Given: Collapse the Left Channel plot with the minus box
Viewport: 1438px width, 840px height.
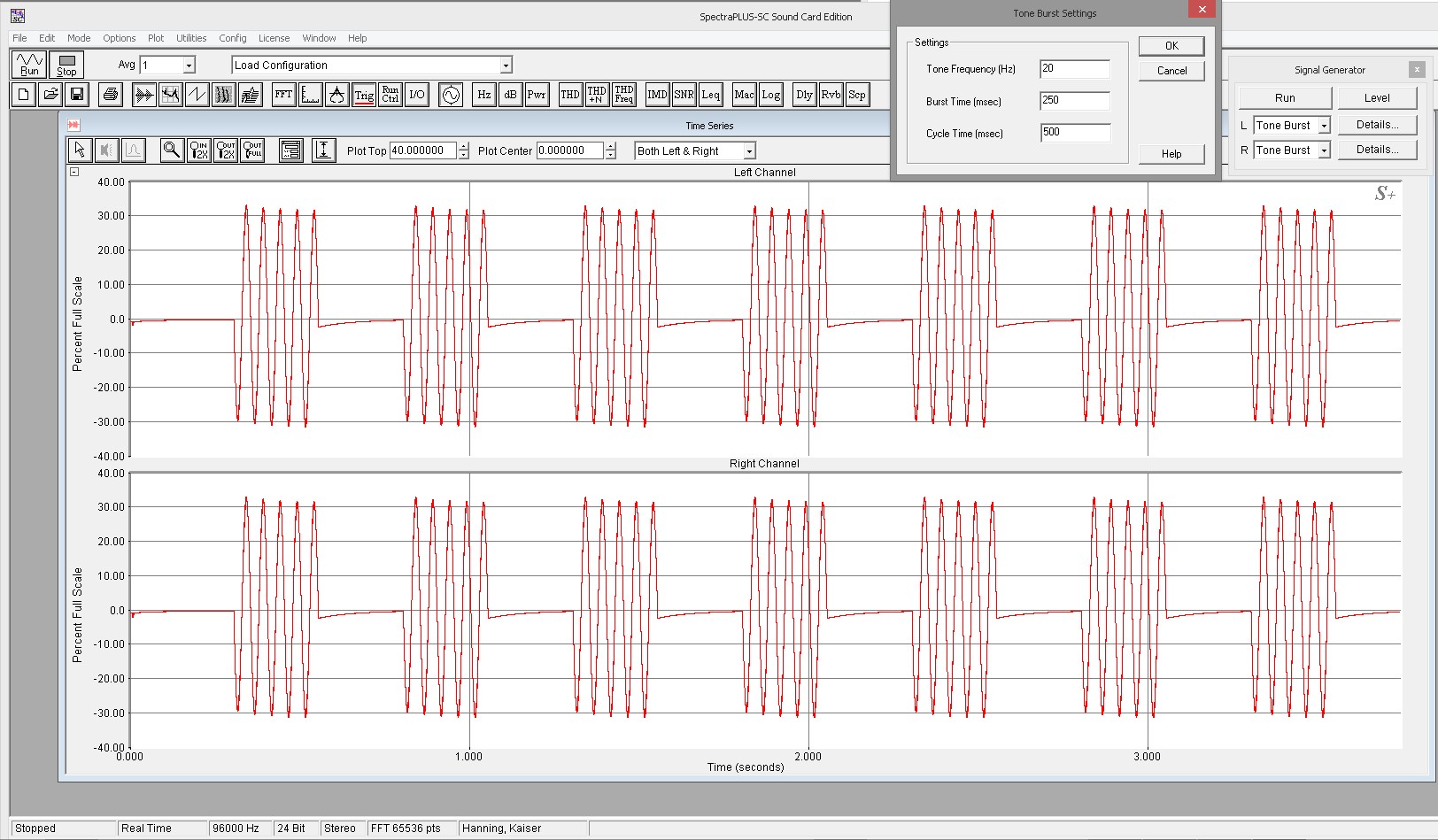Looking at the screenshot, I should pos(74,172).
